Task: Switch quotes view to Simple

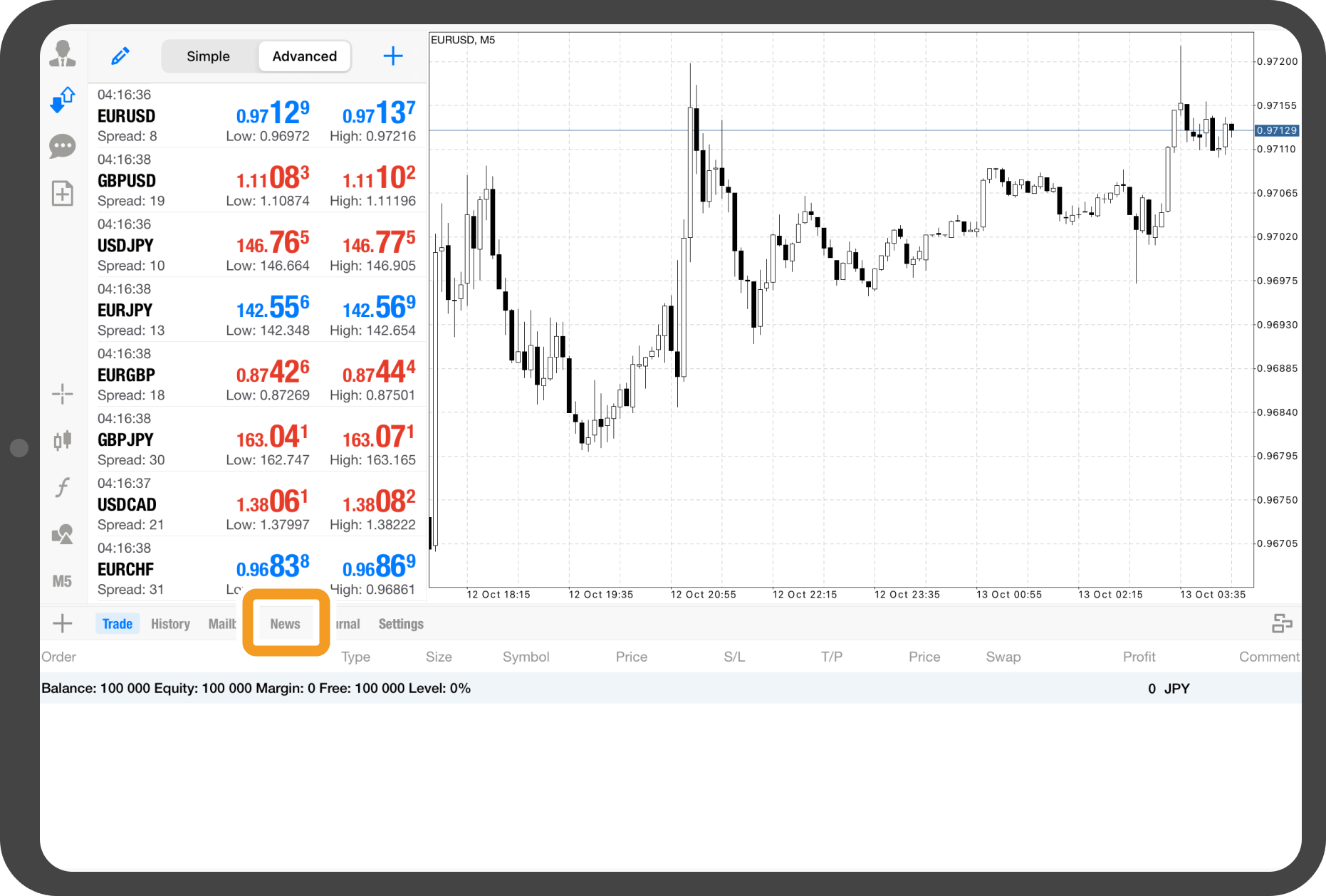Action: point(208,56)
